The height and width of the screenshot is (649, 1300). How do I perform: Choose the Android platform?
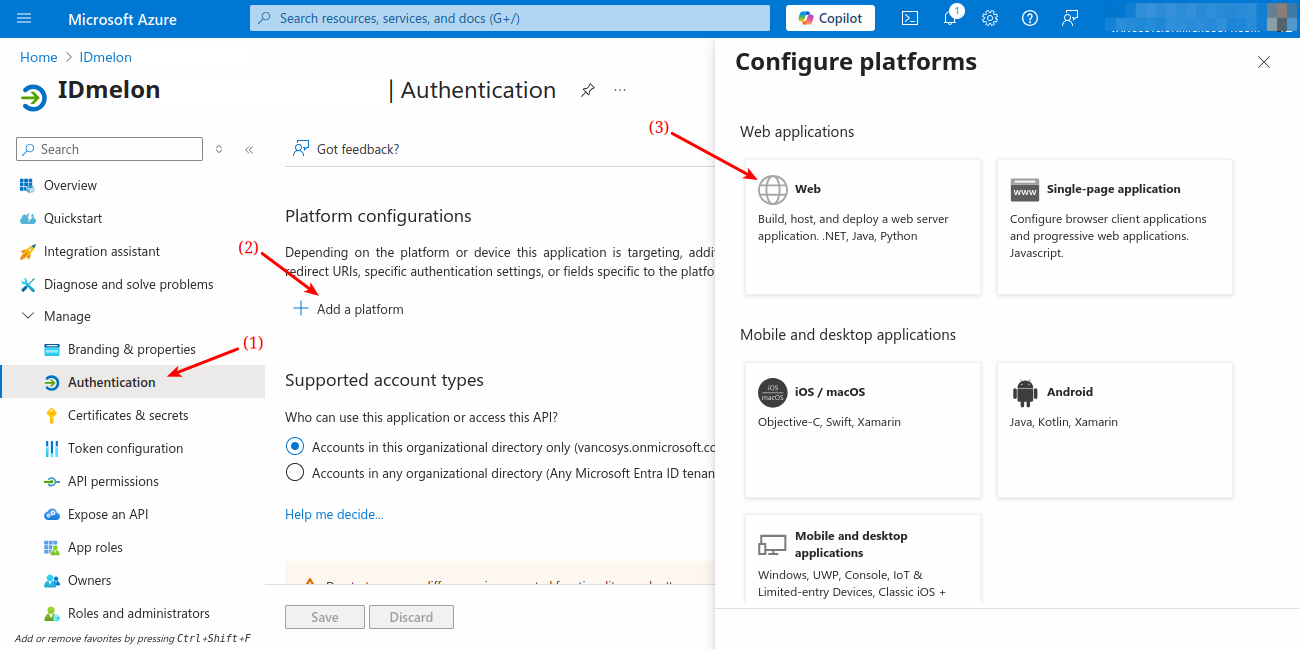click(1115, 430)
